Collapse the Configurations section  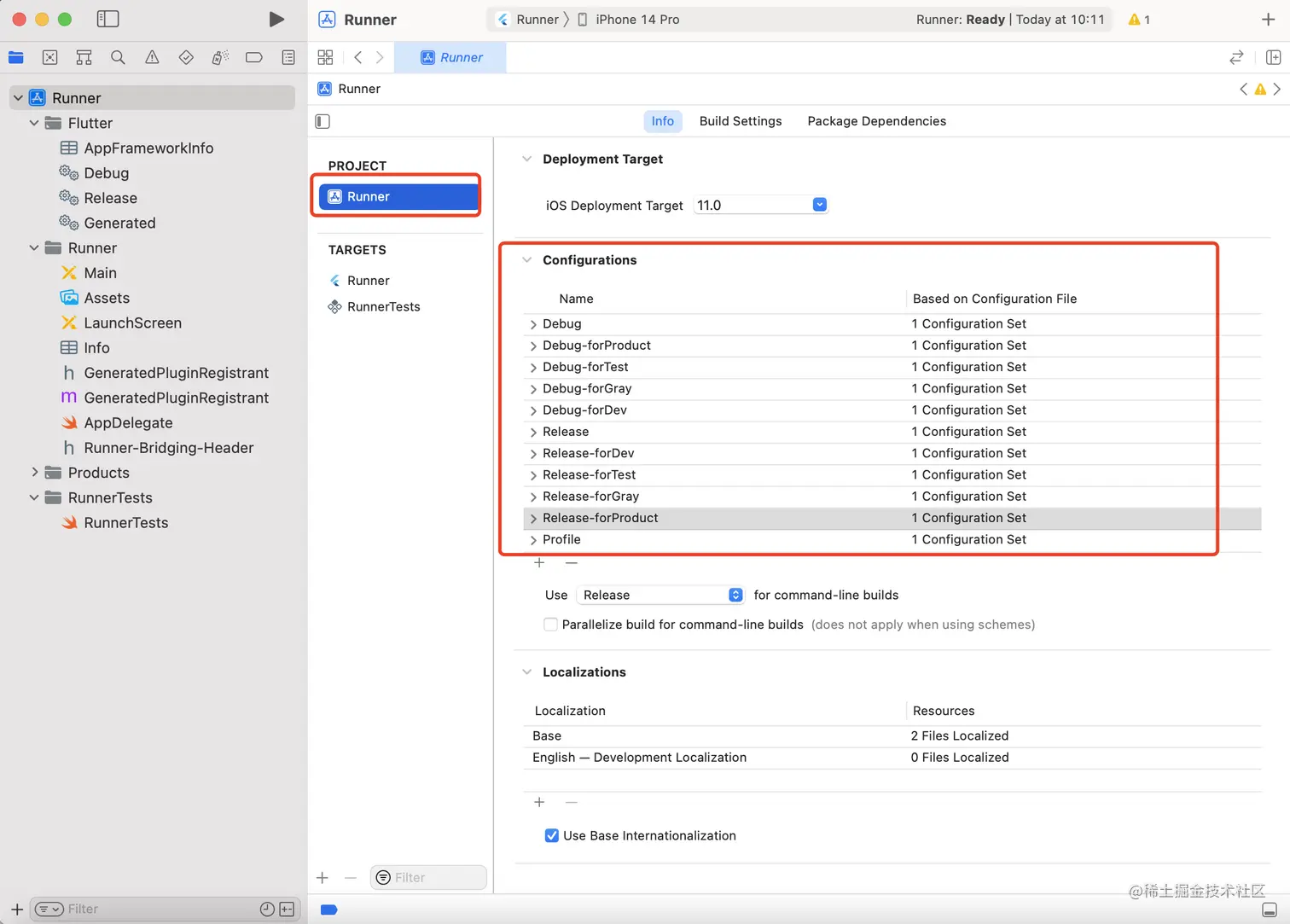[x=526, y=260]
